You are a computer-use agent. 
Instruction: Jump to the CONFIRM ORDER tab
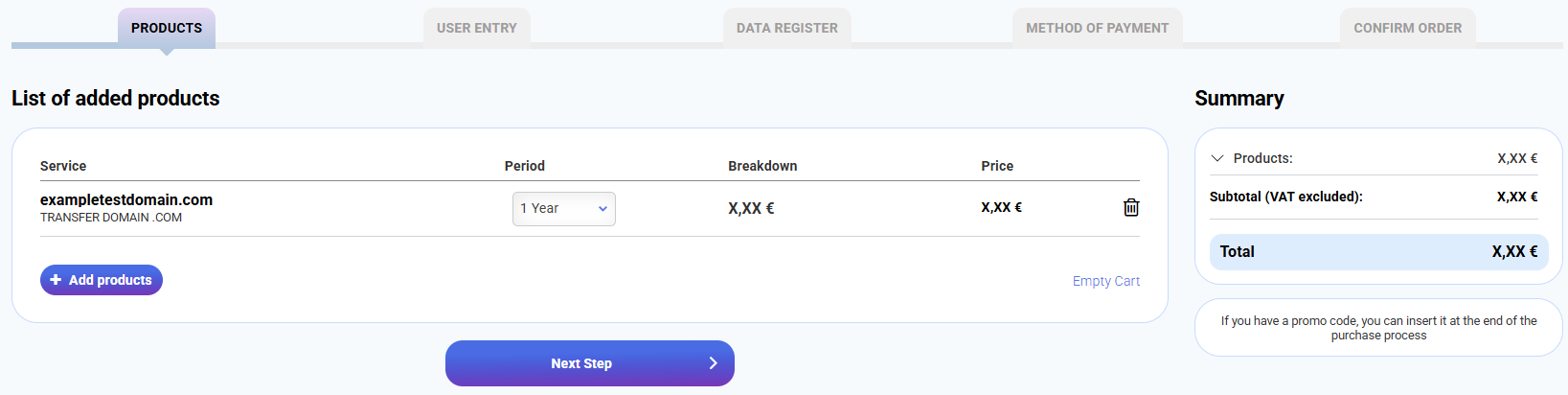[x=1408, y=28]
